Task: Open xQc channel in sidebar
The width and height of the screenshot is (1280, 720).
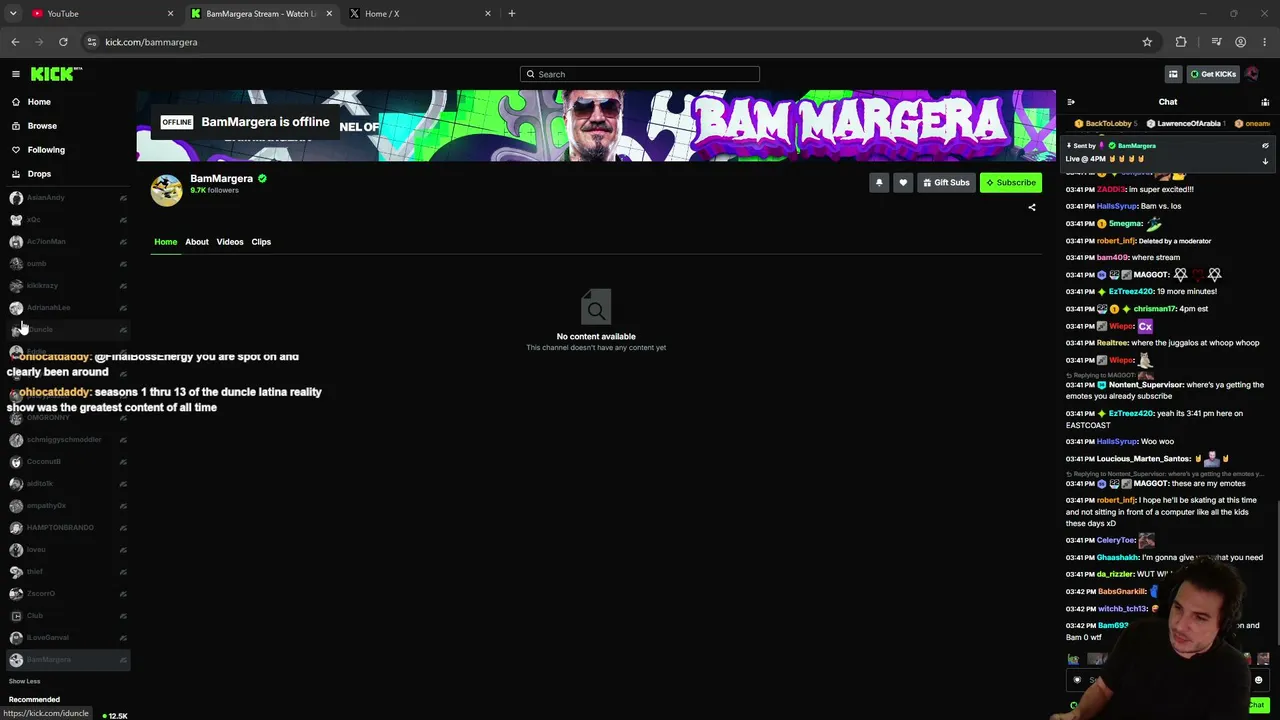Action: 68,220
